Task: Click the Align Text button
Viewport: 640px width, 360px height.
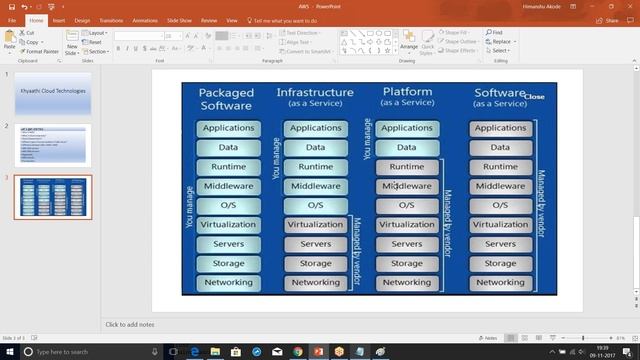Action: coord(295,42)
